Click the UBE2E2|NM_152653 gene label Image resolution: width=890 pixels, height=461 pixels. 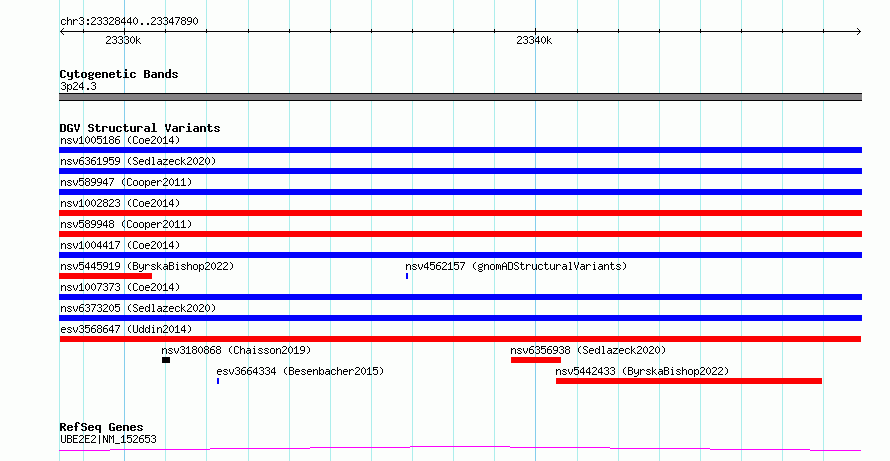108,439
